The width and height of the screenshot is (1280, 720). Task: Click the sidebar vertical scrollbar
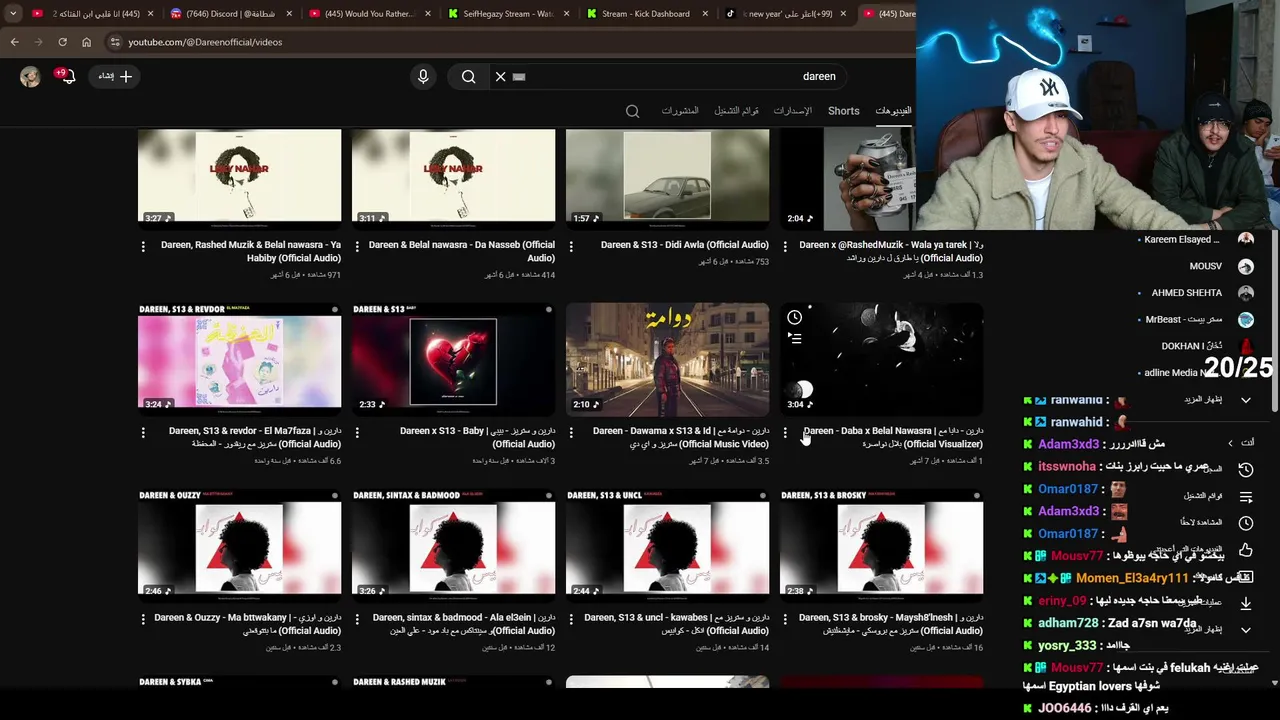click(1275, 320)
